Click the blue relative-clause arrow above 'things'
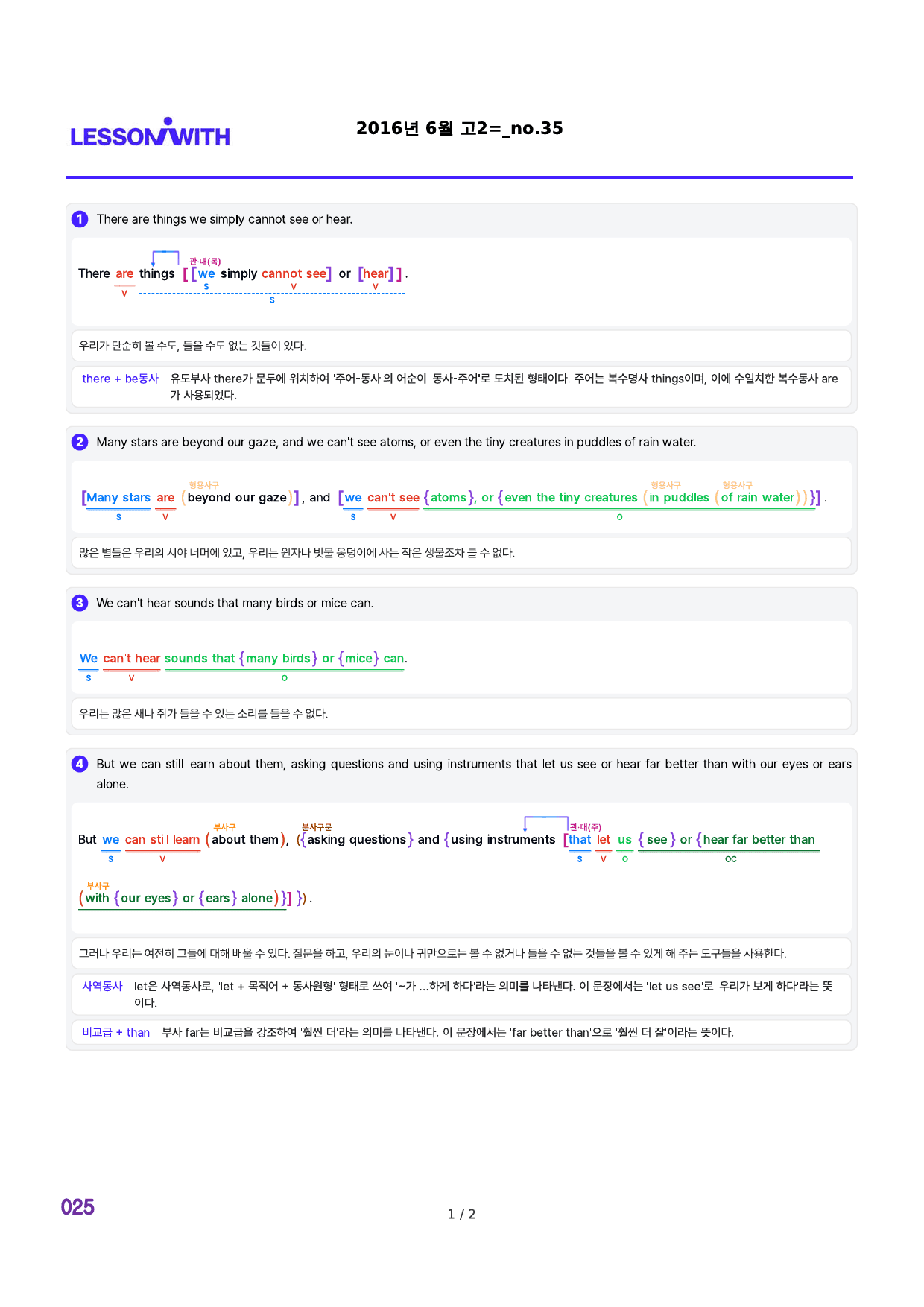The image size is (924, 1307). [x=165, y=259]
